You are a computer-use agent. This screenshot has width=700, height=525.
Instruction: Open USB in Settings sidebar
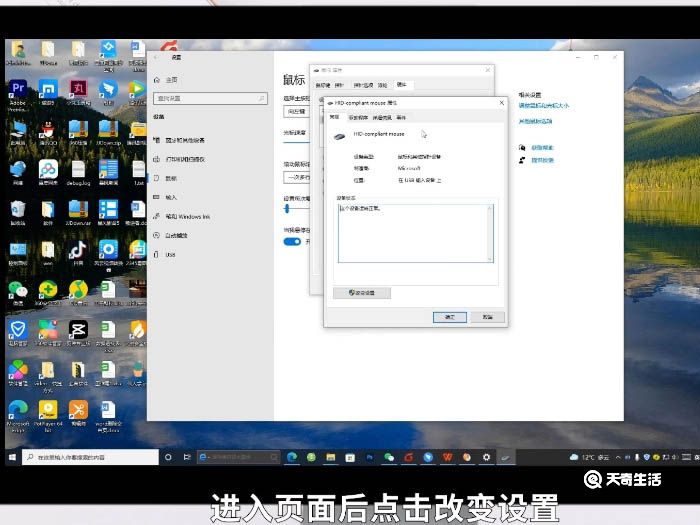[170, 254]
